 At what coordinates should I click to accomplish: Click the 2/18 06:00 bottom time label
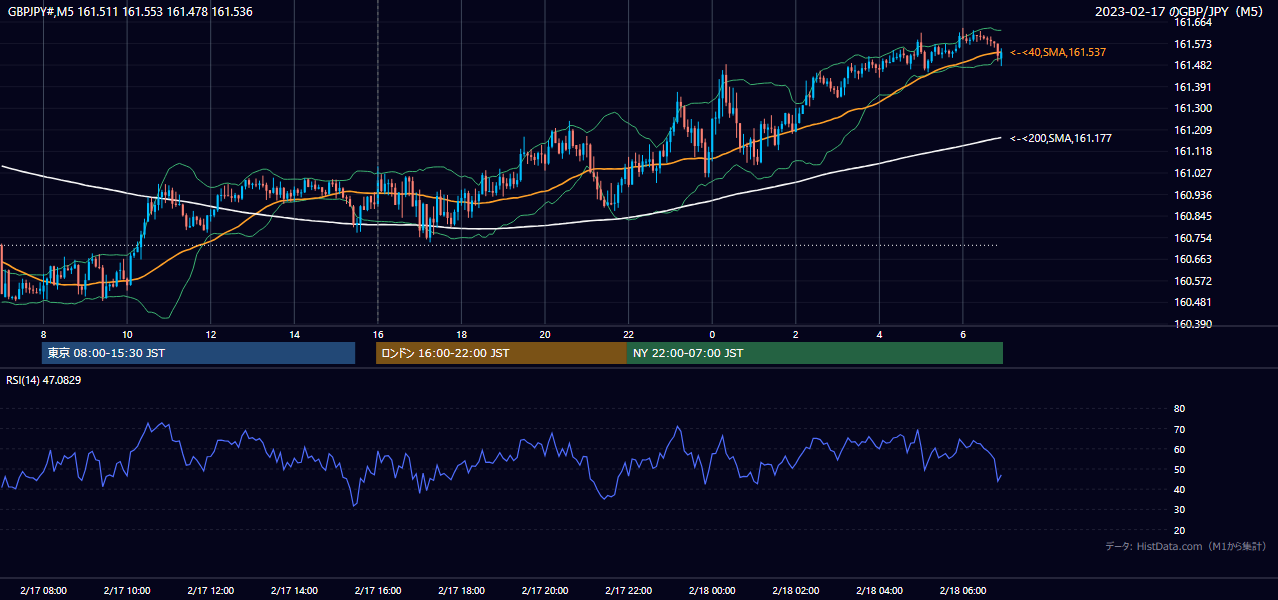(962, 591)
